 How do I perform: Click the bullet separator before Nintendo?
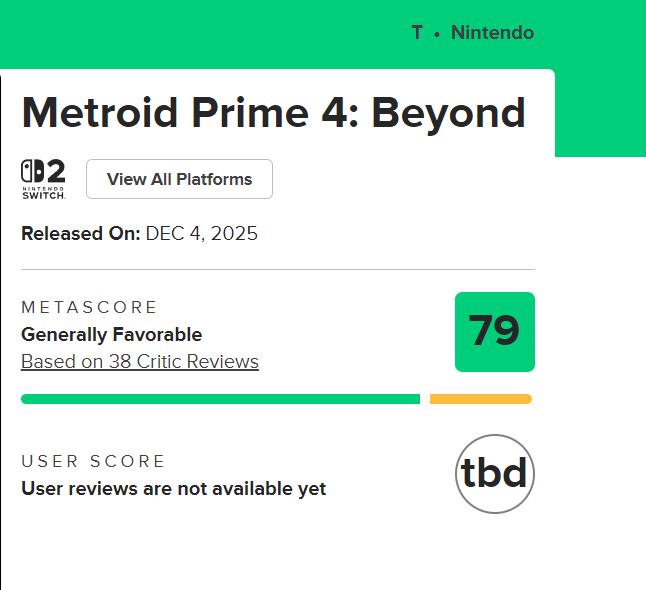[x=437, y=34]
